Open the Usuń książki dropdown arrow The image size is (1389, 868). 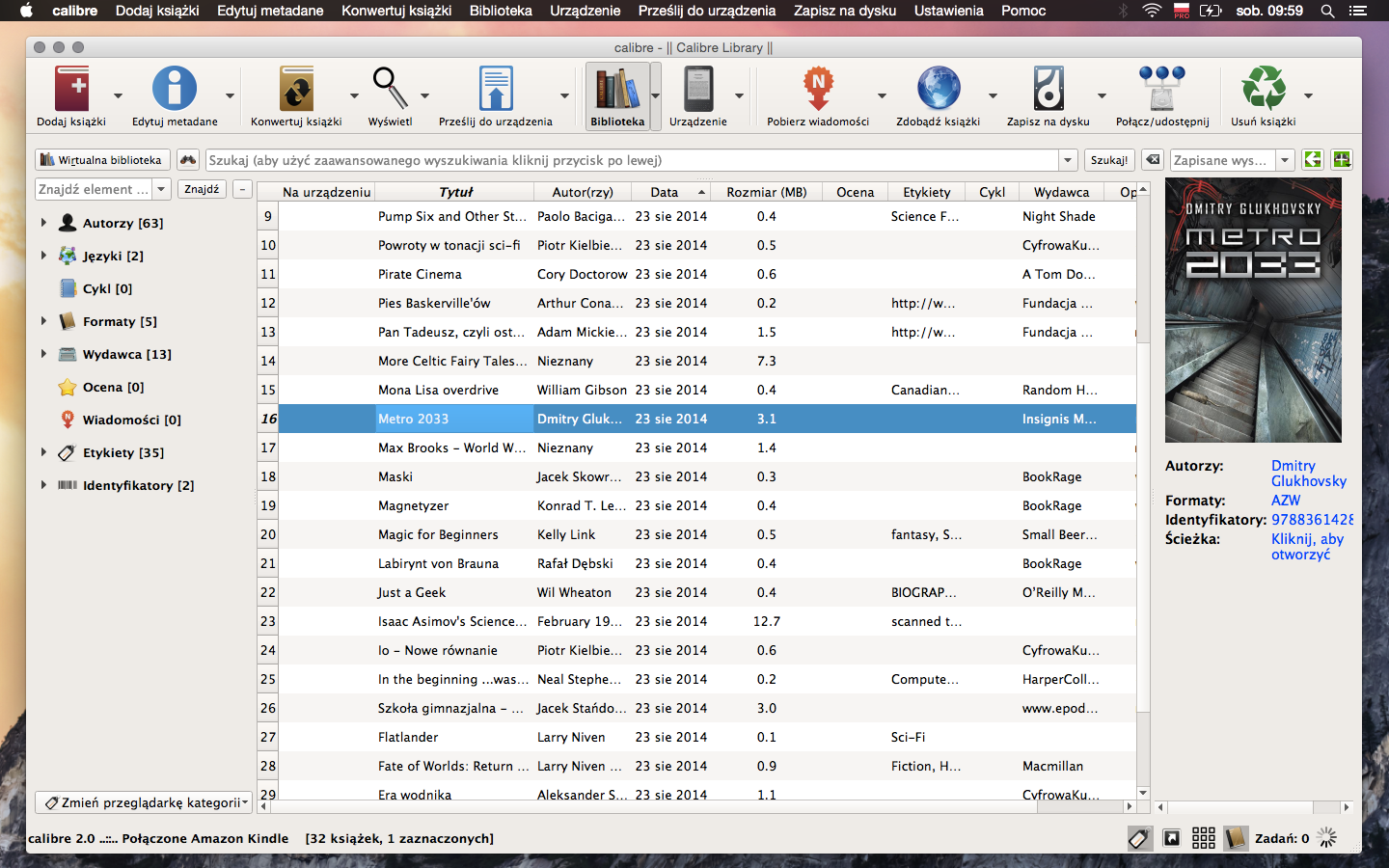coord(1308,95)
